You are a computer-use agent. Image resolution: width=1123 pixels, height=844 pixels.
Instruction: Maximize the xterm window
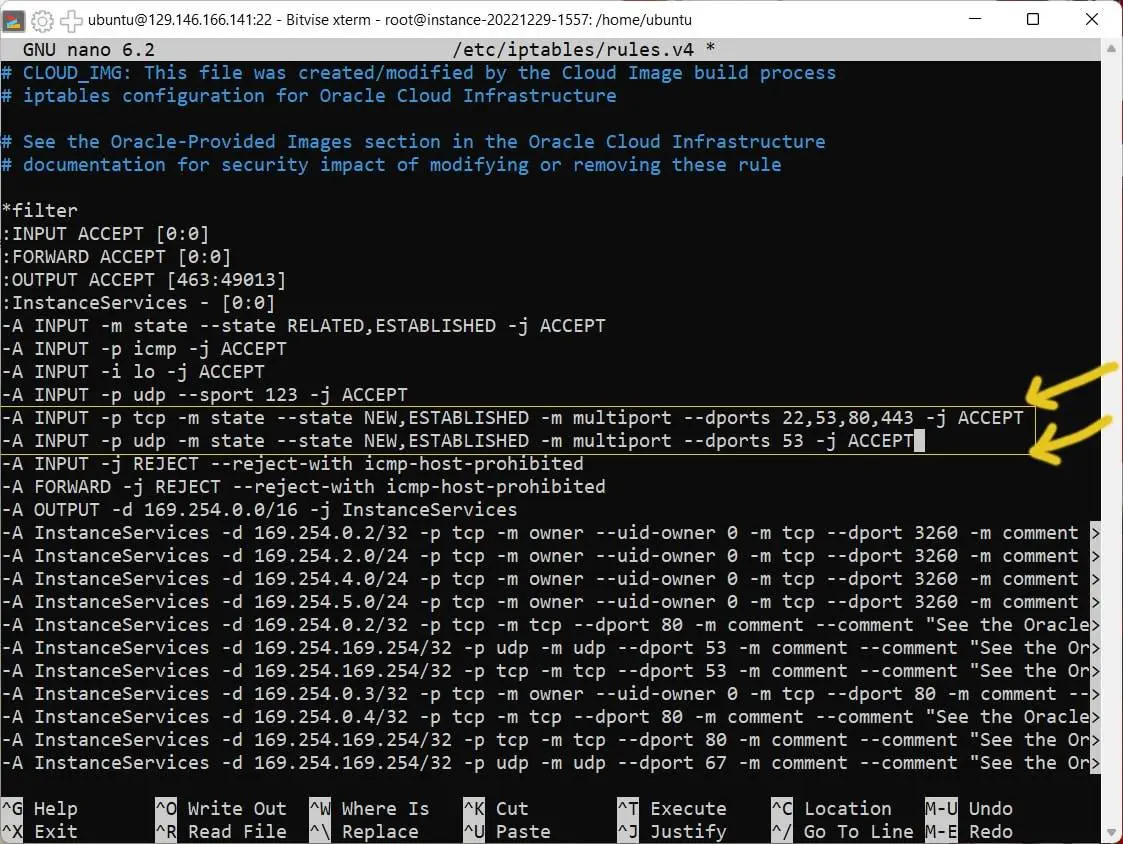click(x=1032, y=19)
